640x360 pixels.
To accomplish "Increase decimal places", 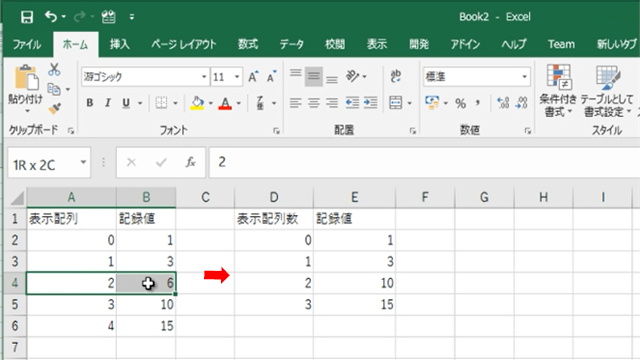I will pyautogui.click(x=503, y=103).
